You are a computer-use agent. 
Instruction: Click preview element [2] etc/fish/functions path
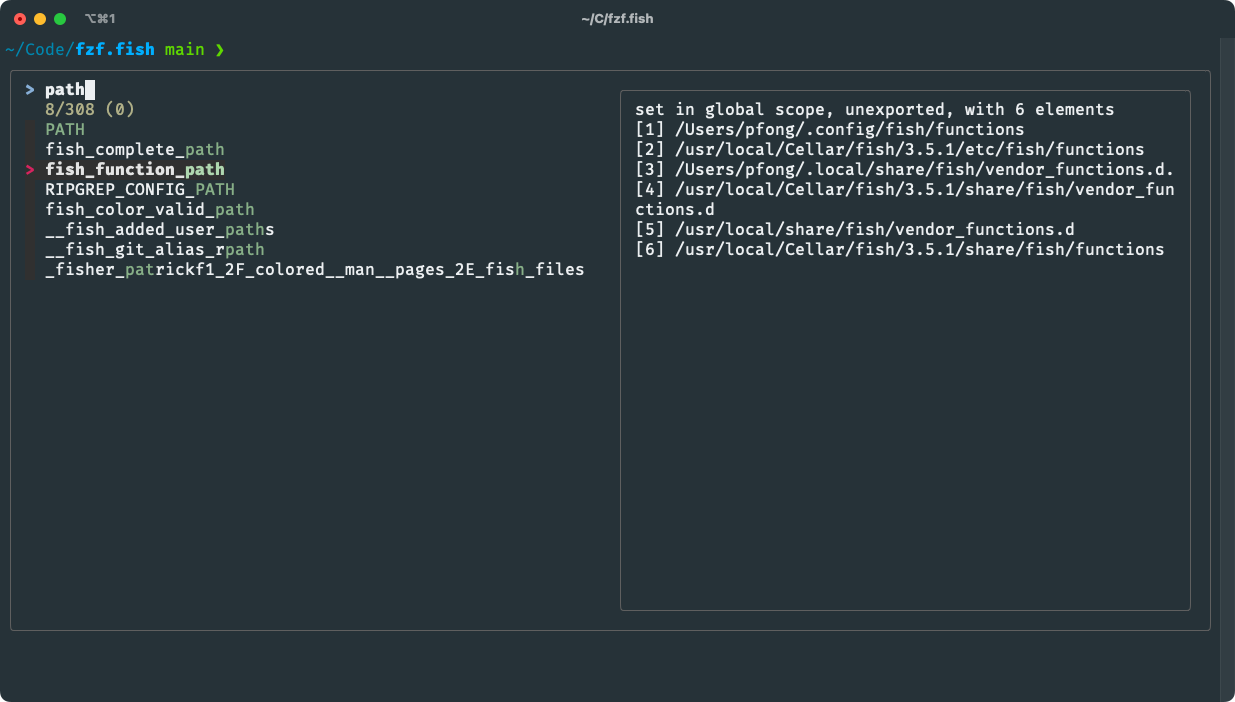coord(890,150)
